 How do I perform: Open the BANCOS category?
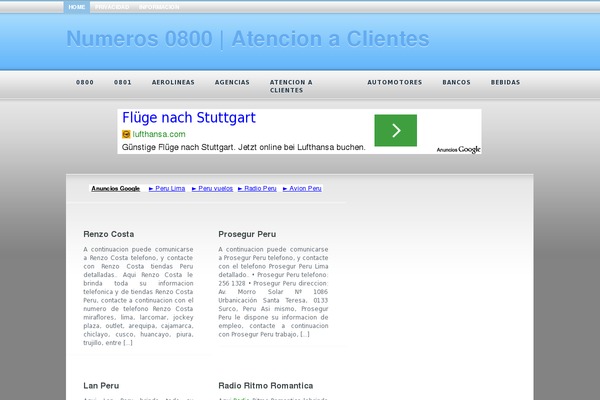click(x=456, y=82)
